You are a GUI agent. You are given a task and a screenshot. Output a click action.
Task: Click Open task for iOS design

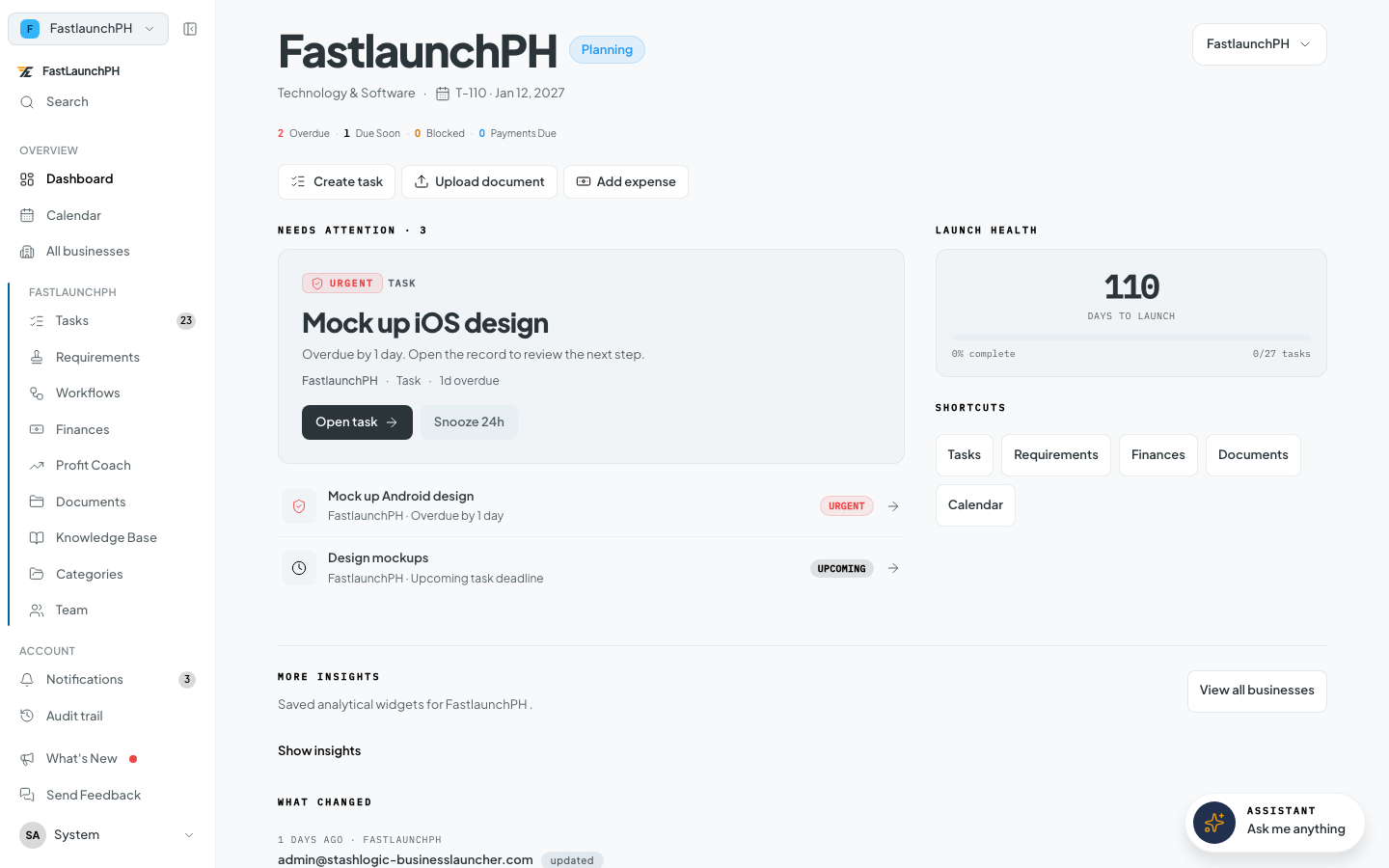pyautogui.click(x=357, y=422)
